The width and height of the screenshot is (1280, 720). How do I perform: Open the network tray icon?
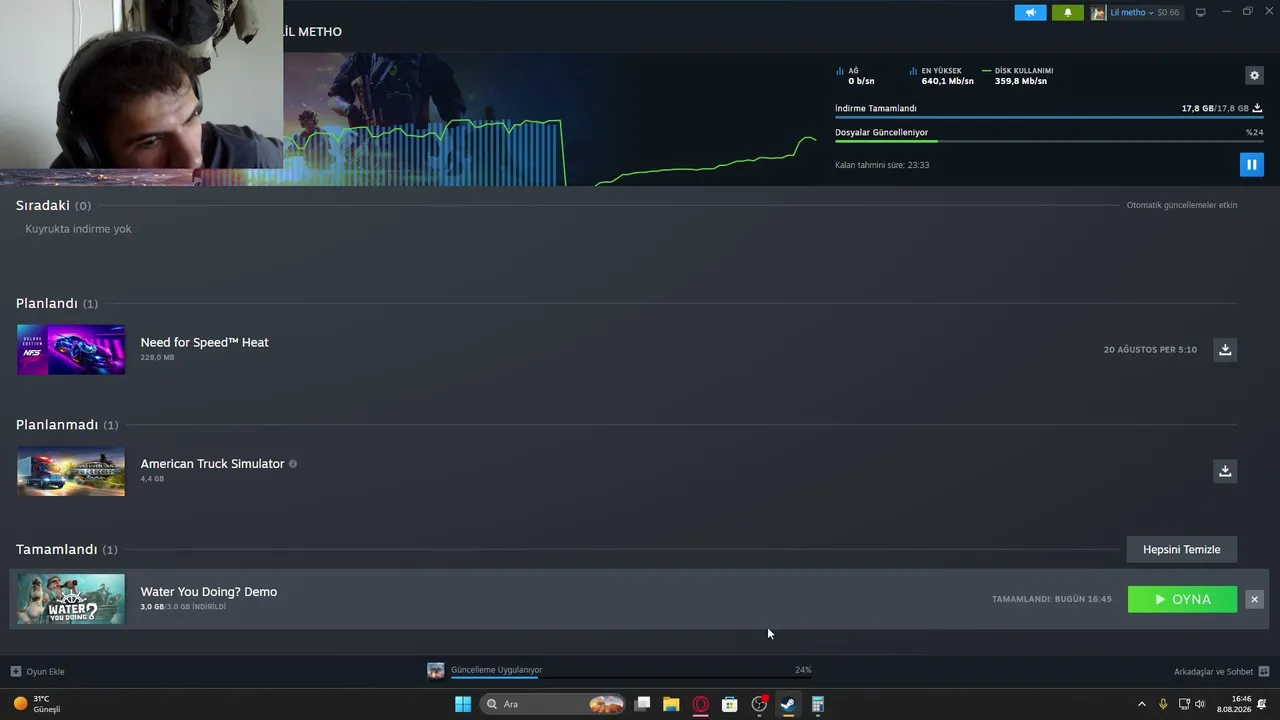pyautogui.click(x=1184, y=704)
